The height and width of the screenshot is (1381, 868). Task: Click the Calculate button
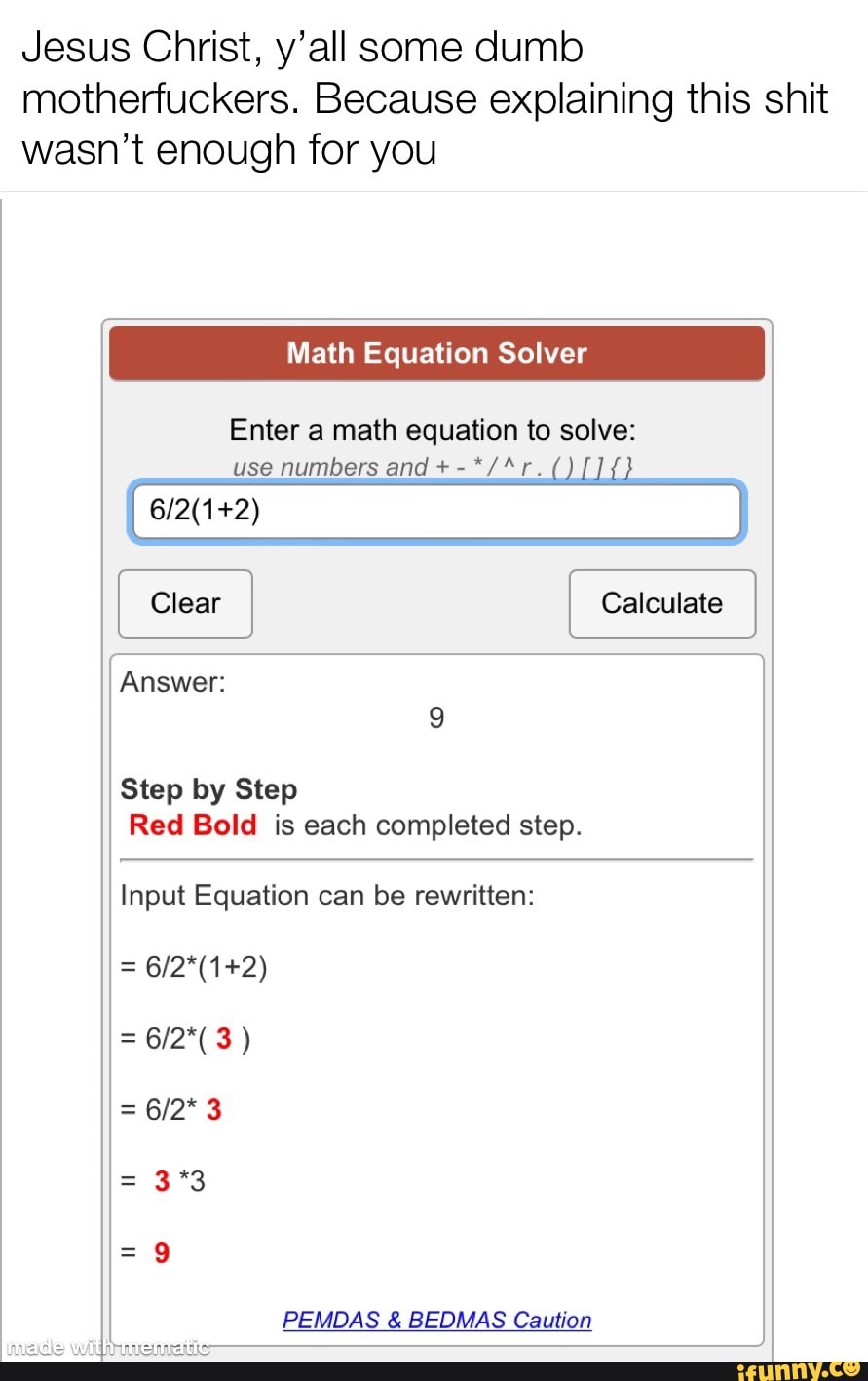click(x=661, y=603)
